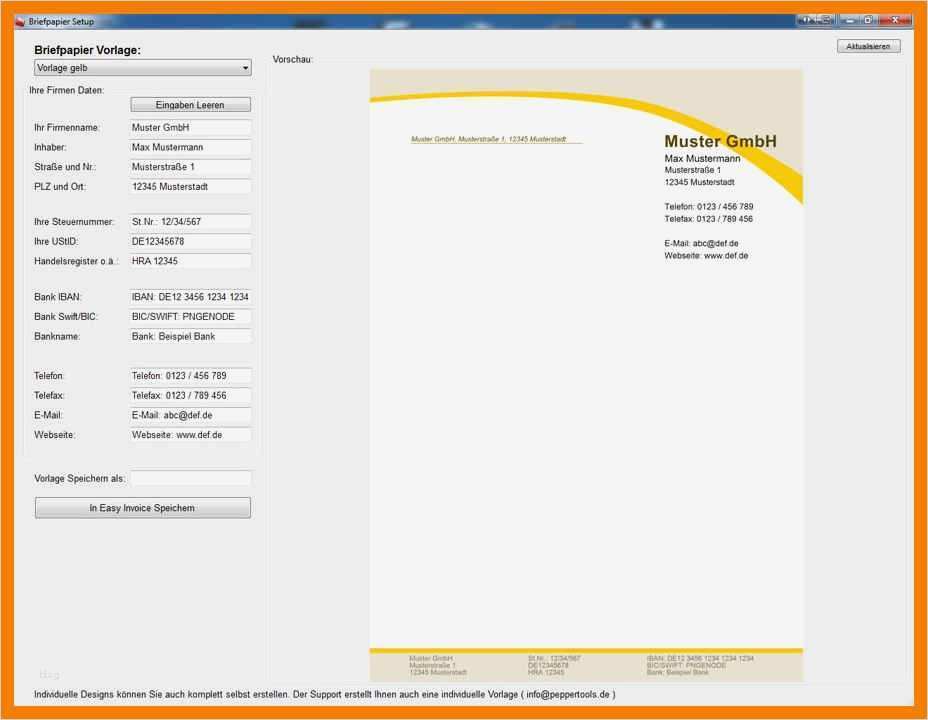Click into the Bank IBAN field

click(190, 297)
